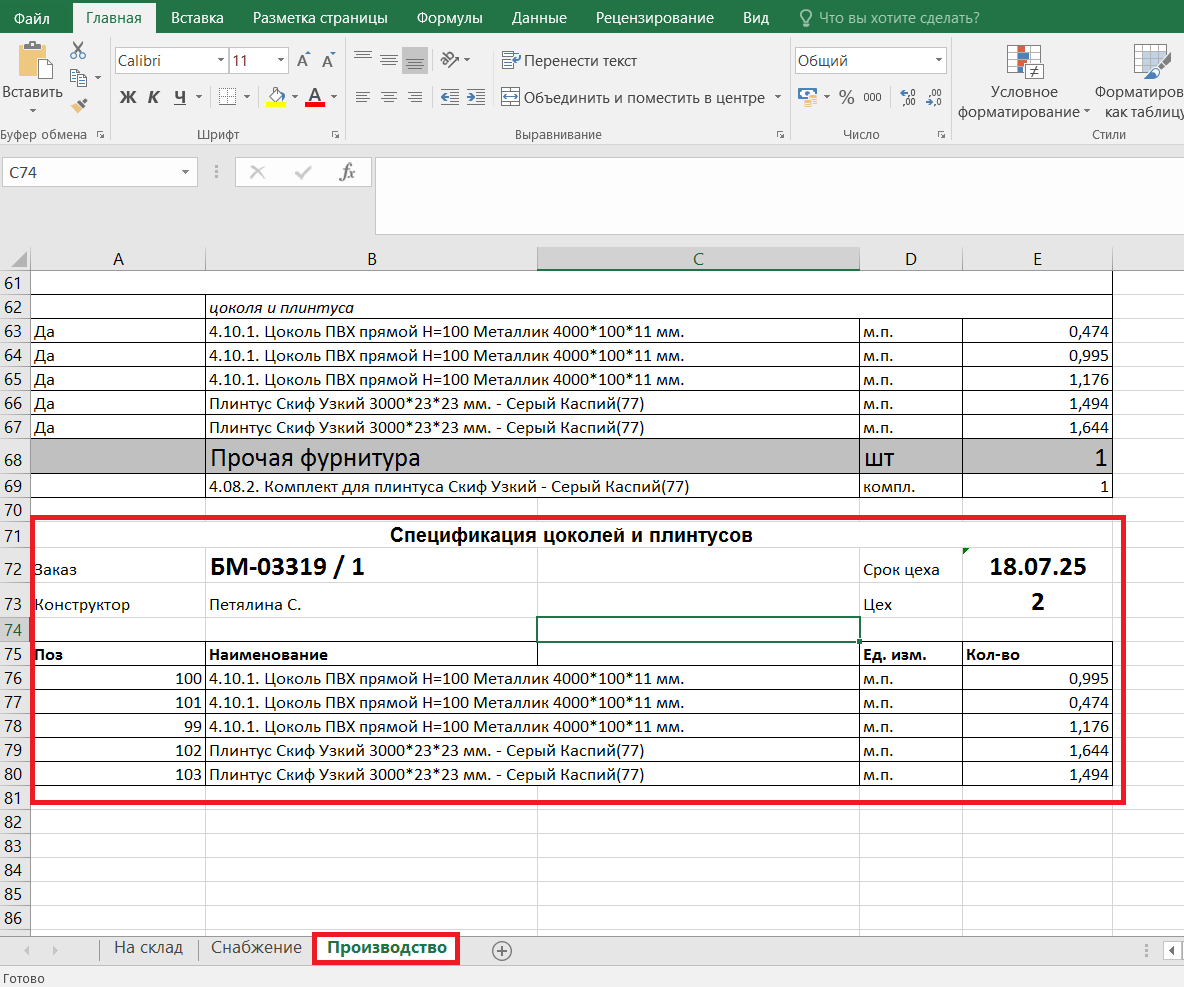Click the insert function fx icon
1184x987 pixels.
tap(347, 172)
